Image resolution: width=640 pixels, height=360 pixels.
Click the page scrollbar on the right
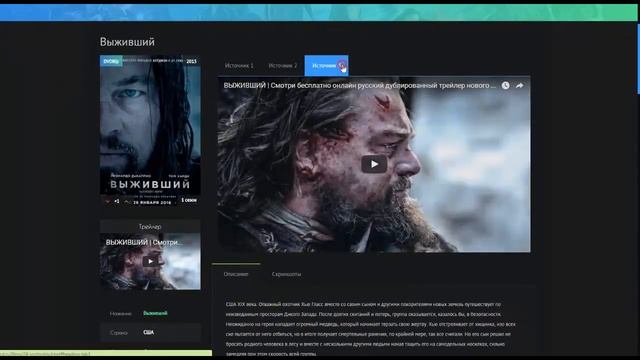(638, 59)
